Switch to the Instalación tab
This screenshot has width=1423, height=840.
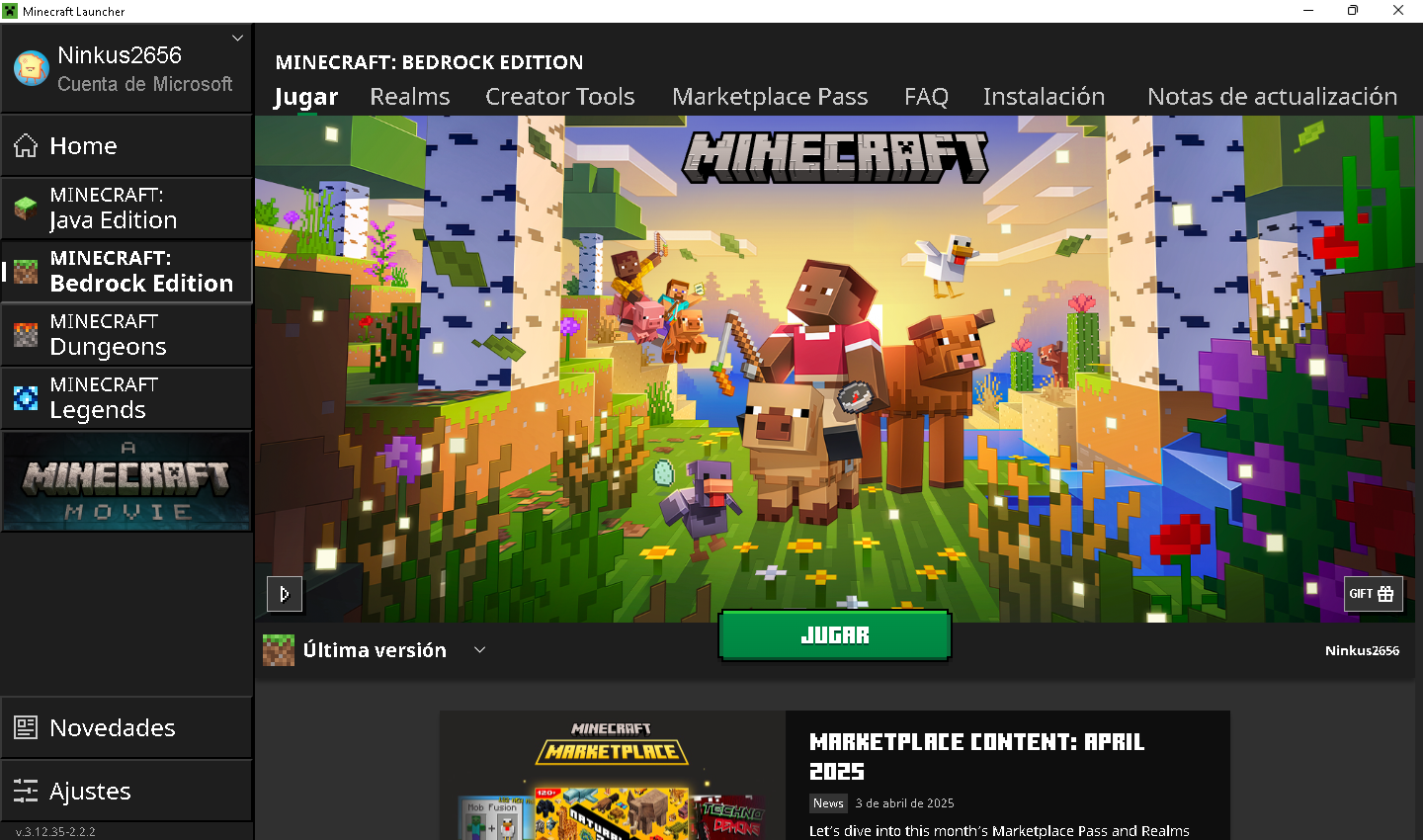point(1045,97)
